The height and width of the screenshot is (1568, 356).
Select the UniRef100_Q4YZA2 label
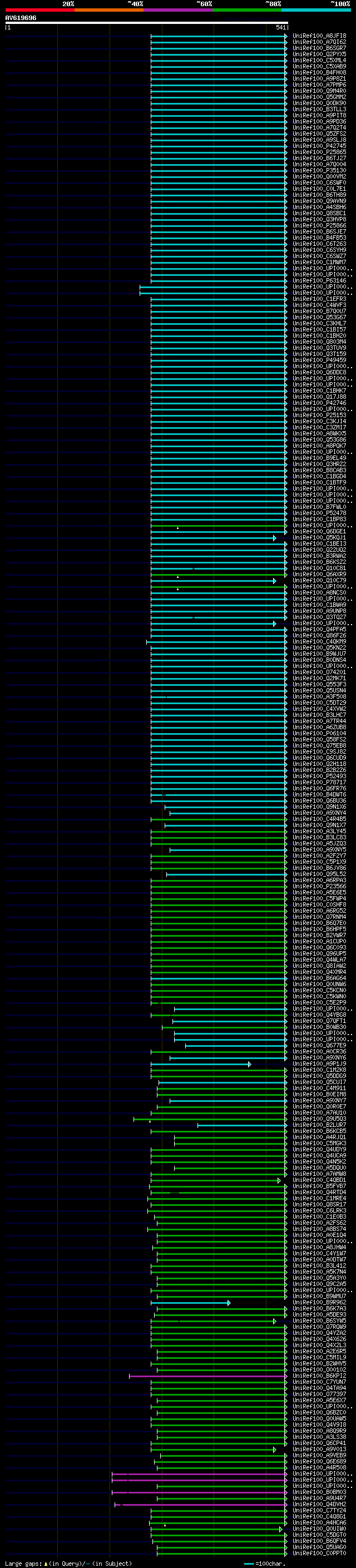[x=319, y=1333]
